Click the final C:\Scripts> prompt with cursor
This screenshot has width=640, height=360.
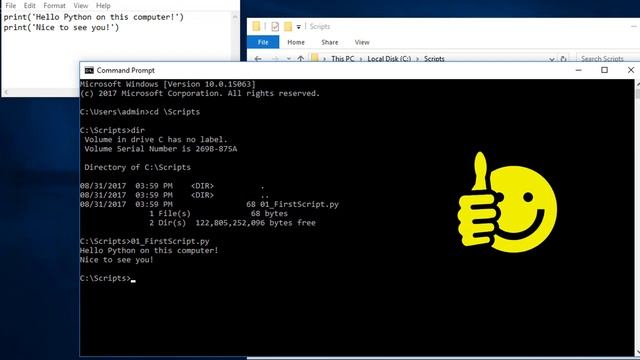(108, 278)
